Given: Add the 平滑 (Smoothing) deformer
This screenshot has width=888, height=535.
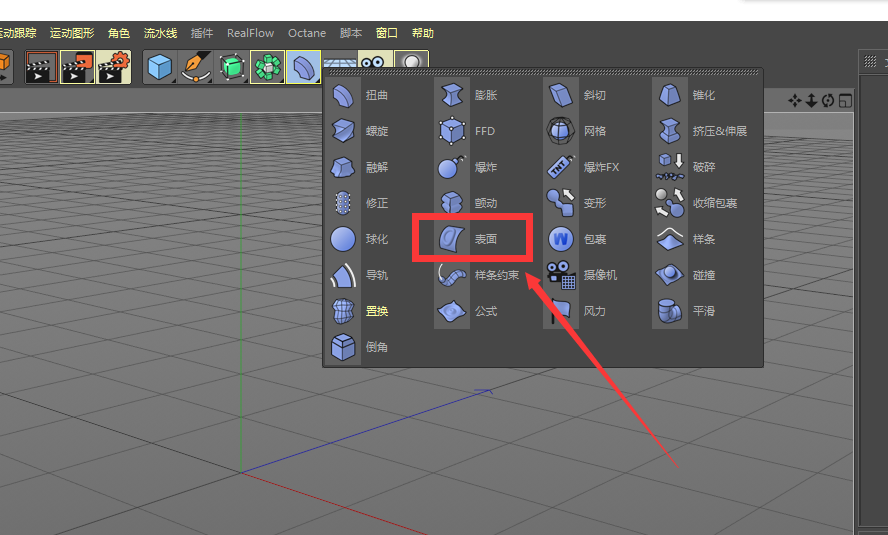Looking at the screenshot, I should click(686, 311).
